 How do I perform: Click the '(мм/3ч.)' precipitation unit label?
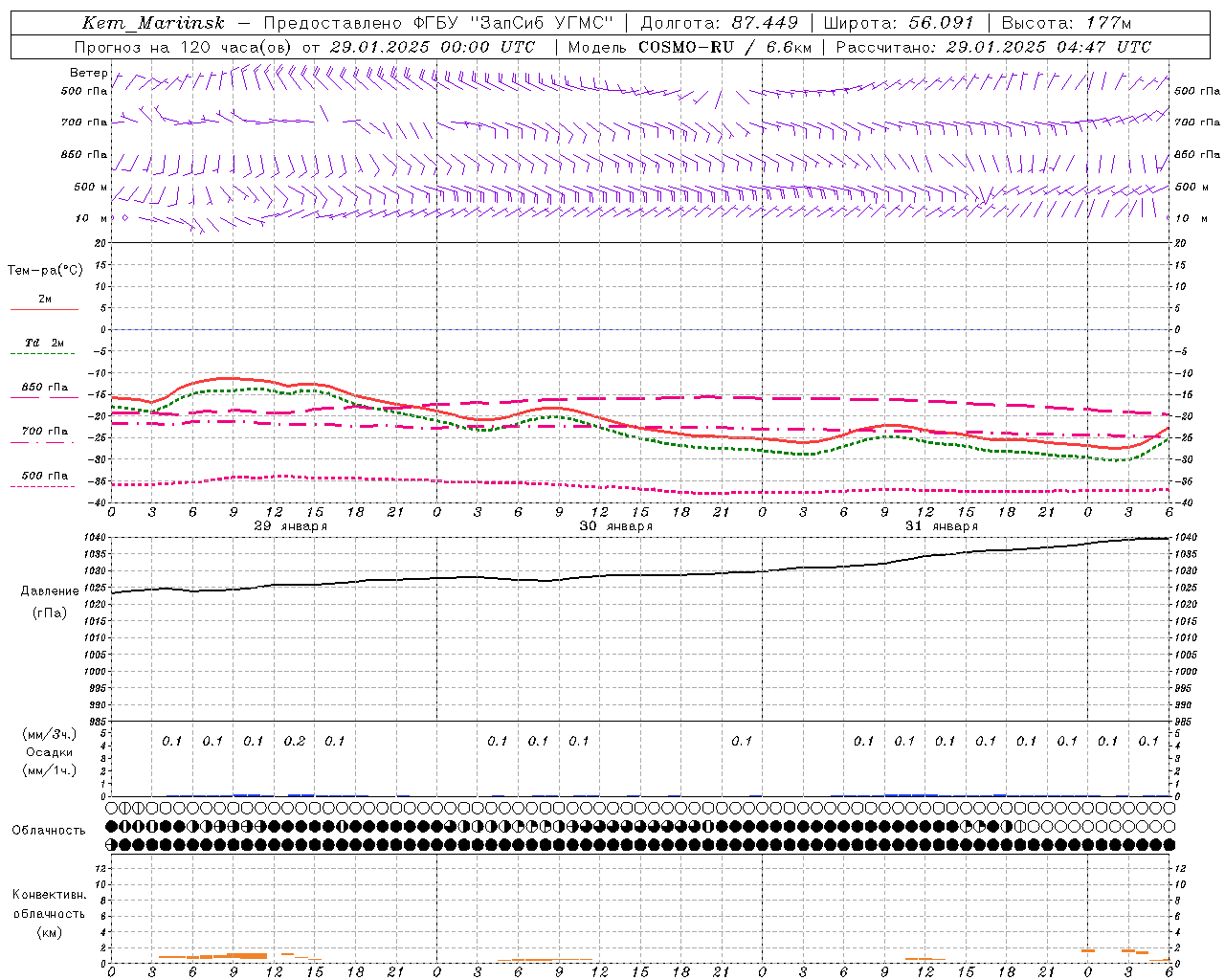click(50, 734)
